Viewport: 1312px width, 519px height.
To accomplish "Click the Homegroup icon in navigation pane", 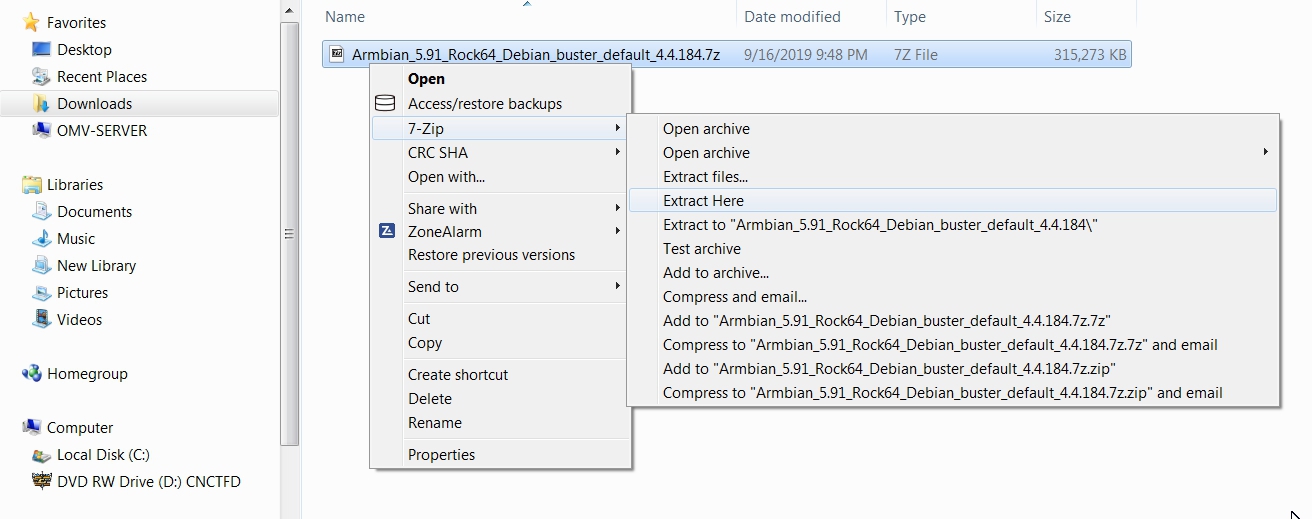I will 31,374.
